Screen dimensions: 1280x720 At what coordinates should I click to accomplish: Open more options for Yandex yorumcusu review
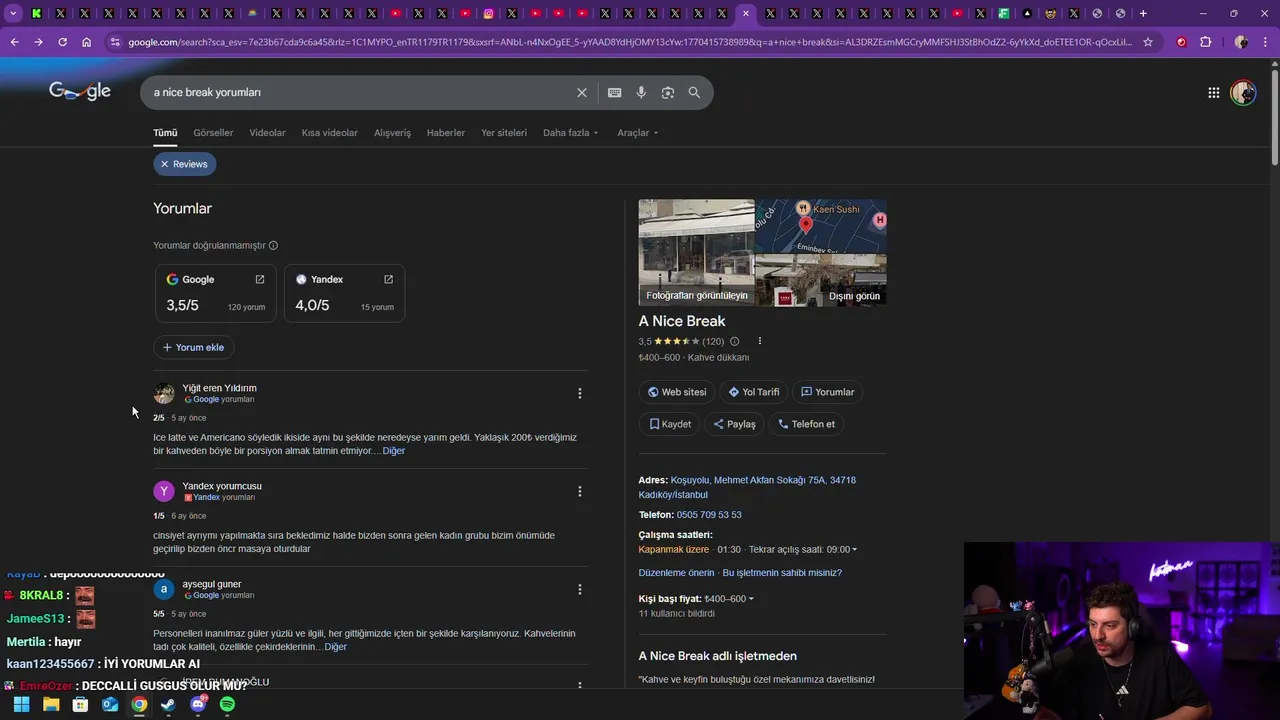point(579,491)
